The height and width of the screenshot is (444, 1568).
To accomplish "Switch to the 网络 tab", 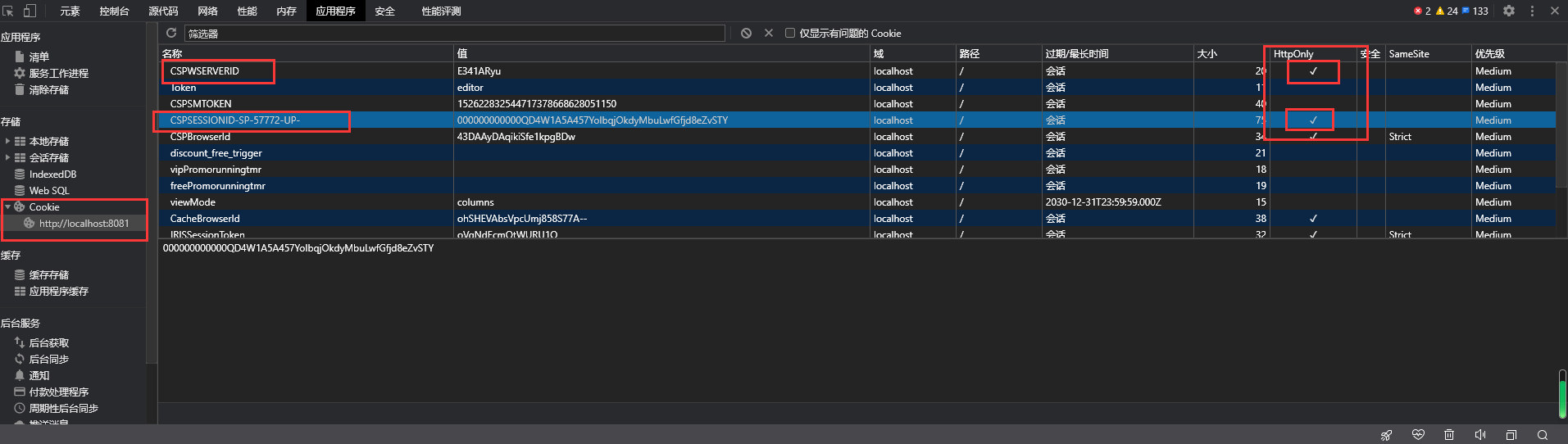I will pyautogui.click(x=207, y=11).
